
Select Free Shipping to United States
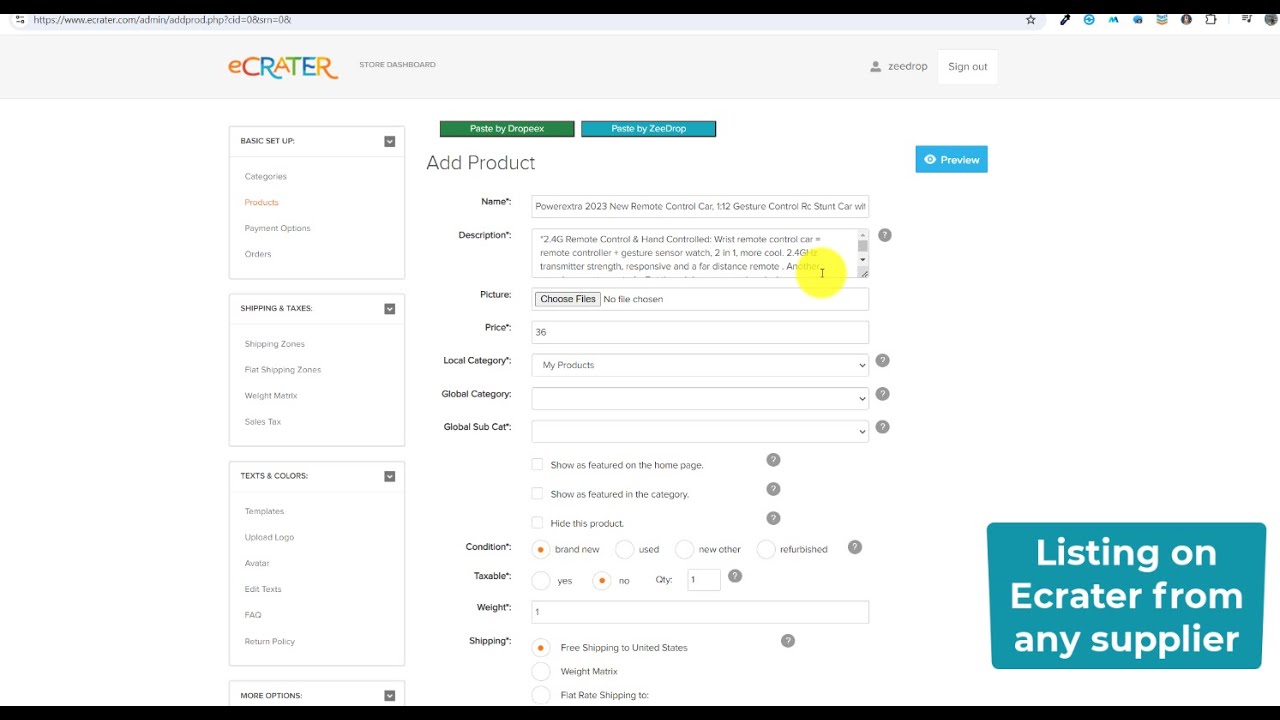(541, 647)
